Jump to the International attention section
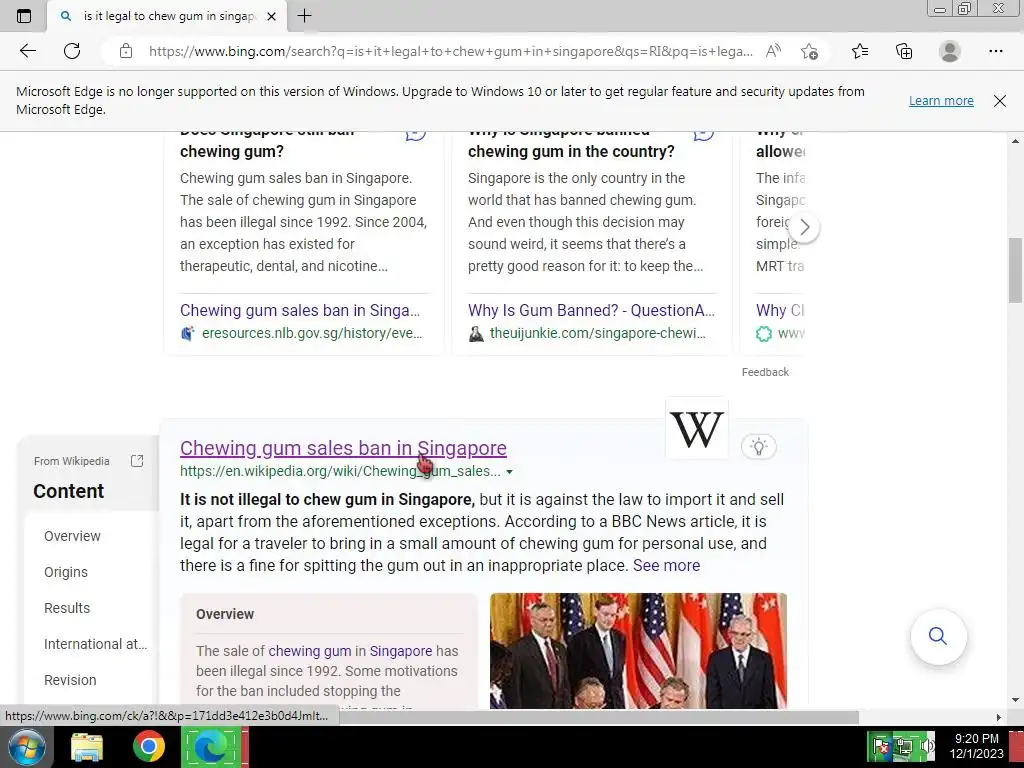Viewport: 1024px width, 768px height. pyautogui.click(x=95, y=644)
